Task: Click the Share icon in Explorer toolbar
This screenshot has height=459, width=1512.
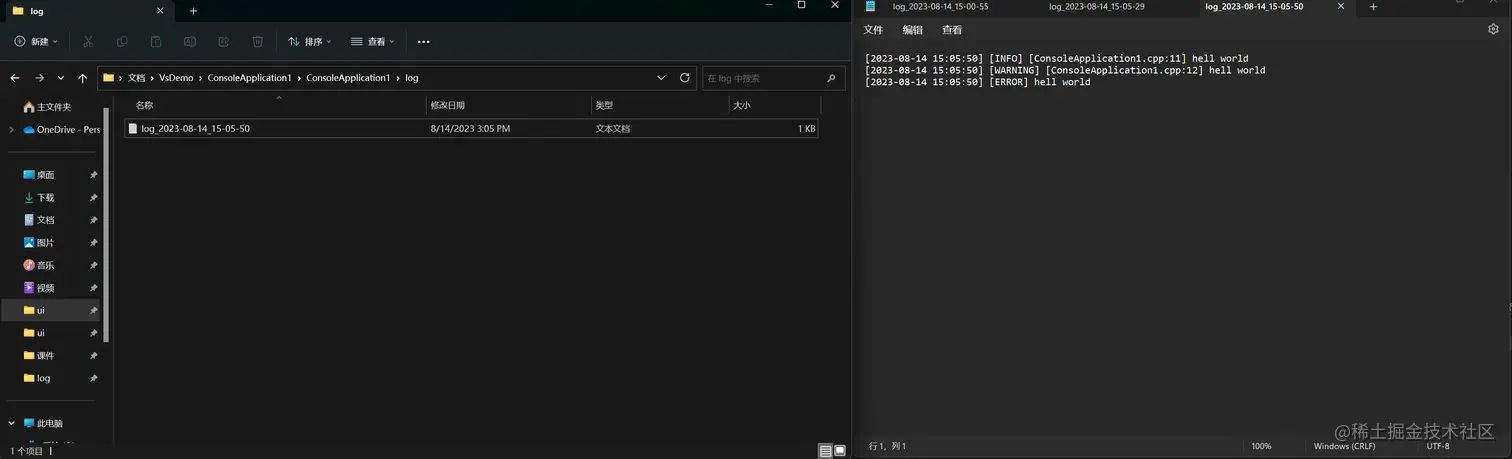Action: pyautogui.click(x=224, y=41)
